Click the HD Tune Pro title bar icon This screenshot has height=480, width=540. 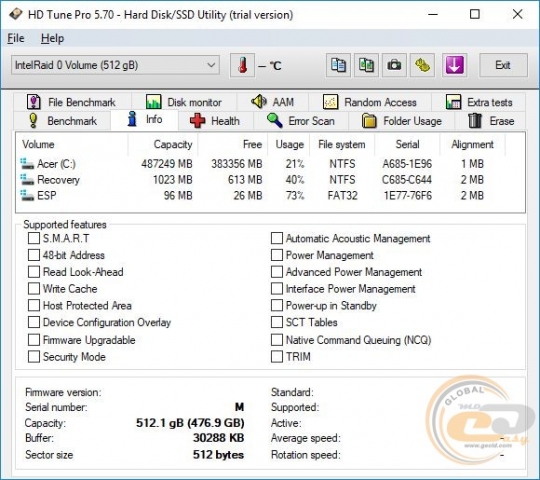pyautogui.click(x=15, y=14)
